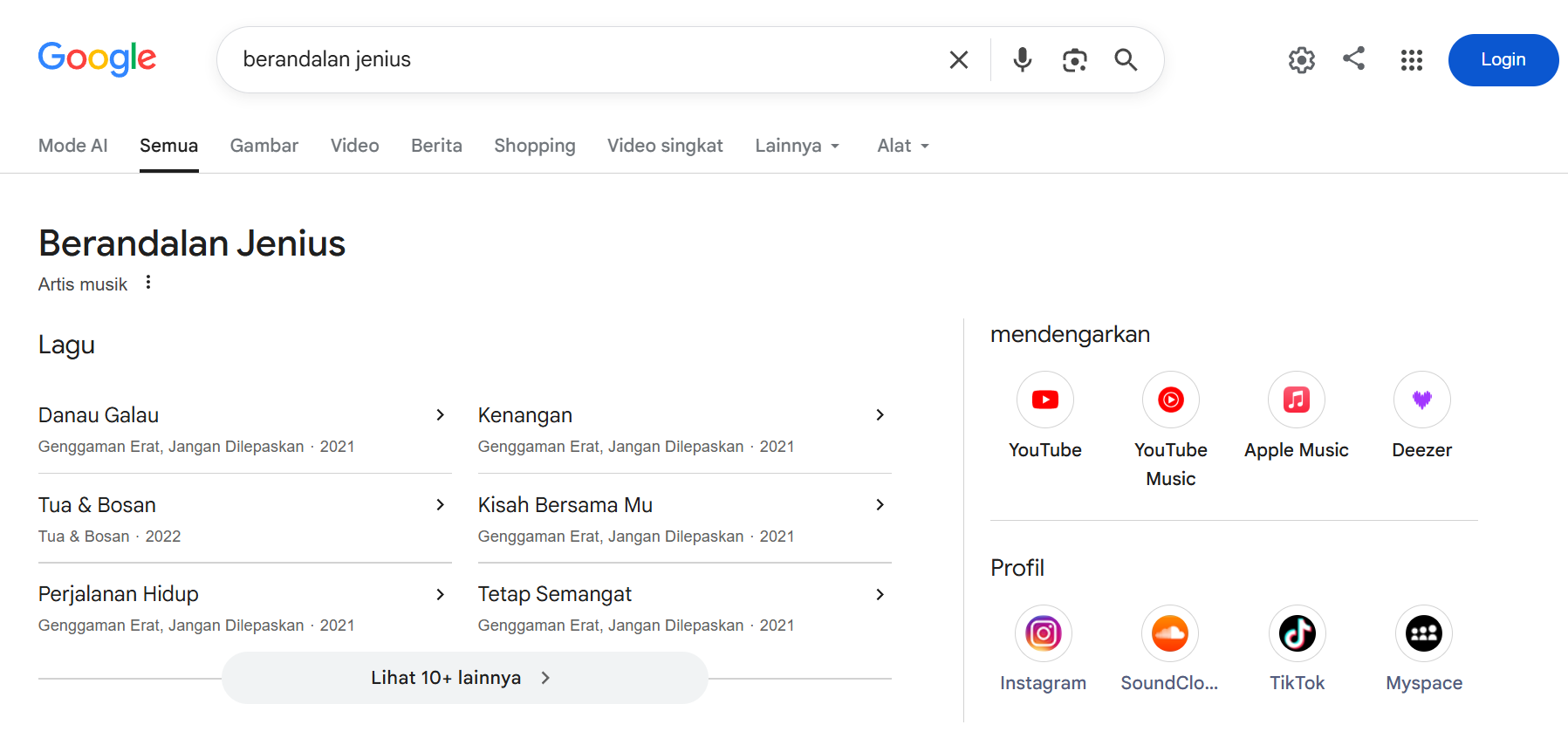Listen on the YouTube Music icon
The width and height of the screenshot is (1568, 752).
point(1171,400)
